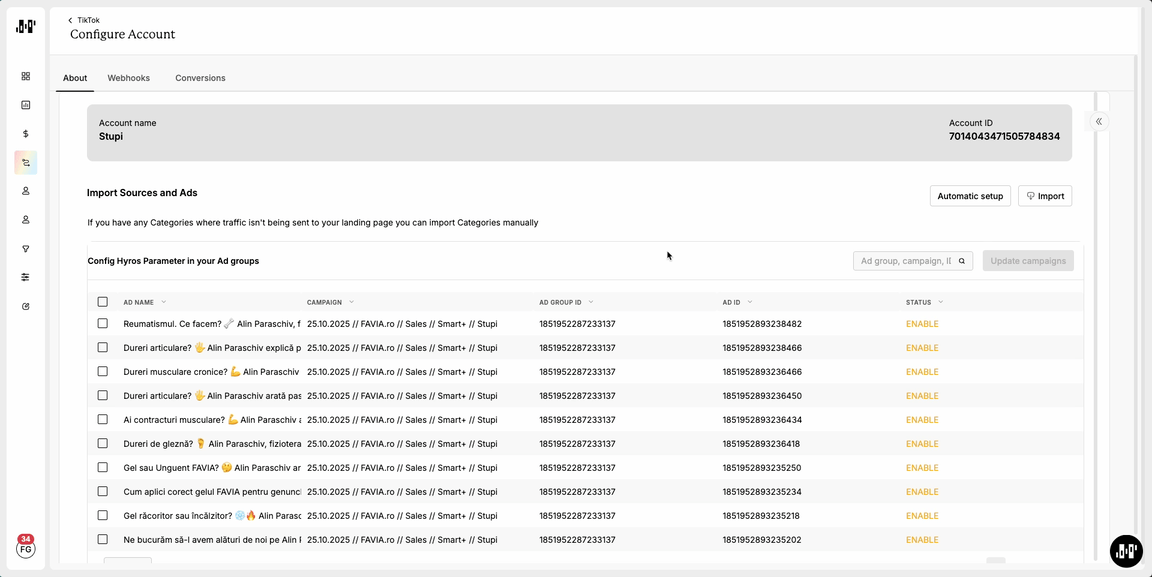Screen dimensions: 1152x577
Task: Click the dollar sign sales icon
Action: tap(26, 134)
